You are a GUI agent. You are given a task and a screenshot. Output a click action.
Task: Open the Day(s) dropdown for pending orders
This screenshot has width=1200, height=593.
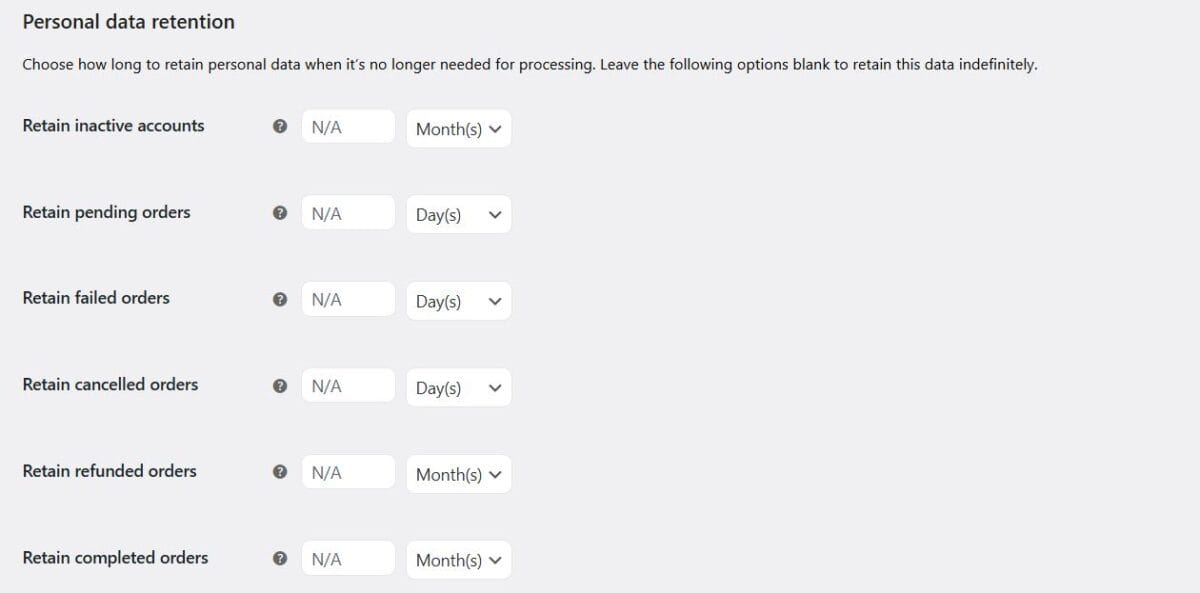(458, 214)
